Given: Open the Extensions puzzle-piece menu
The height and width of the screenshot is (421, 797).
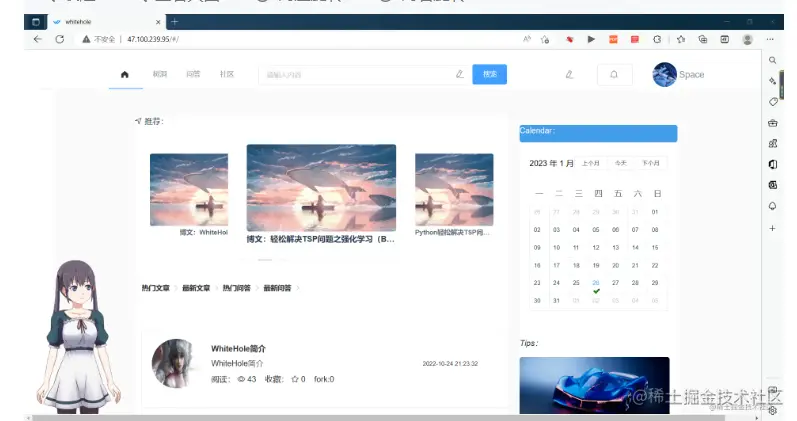Looking at the screenshot, I should pyautogui.click(x=657, y=39).
